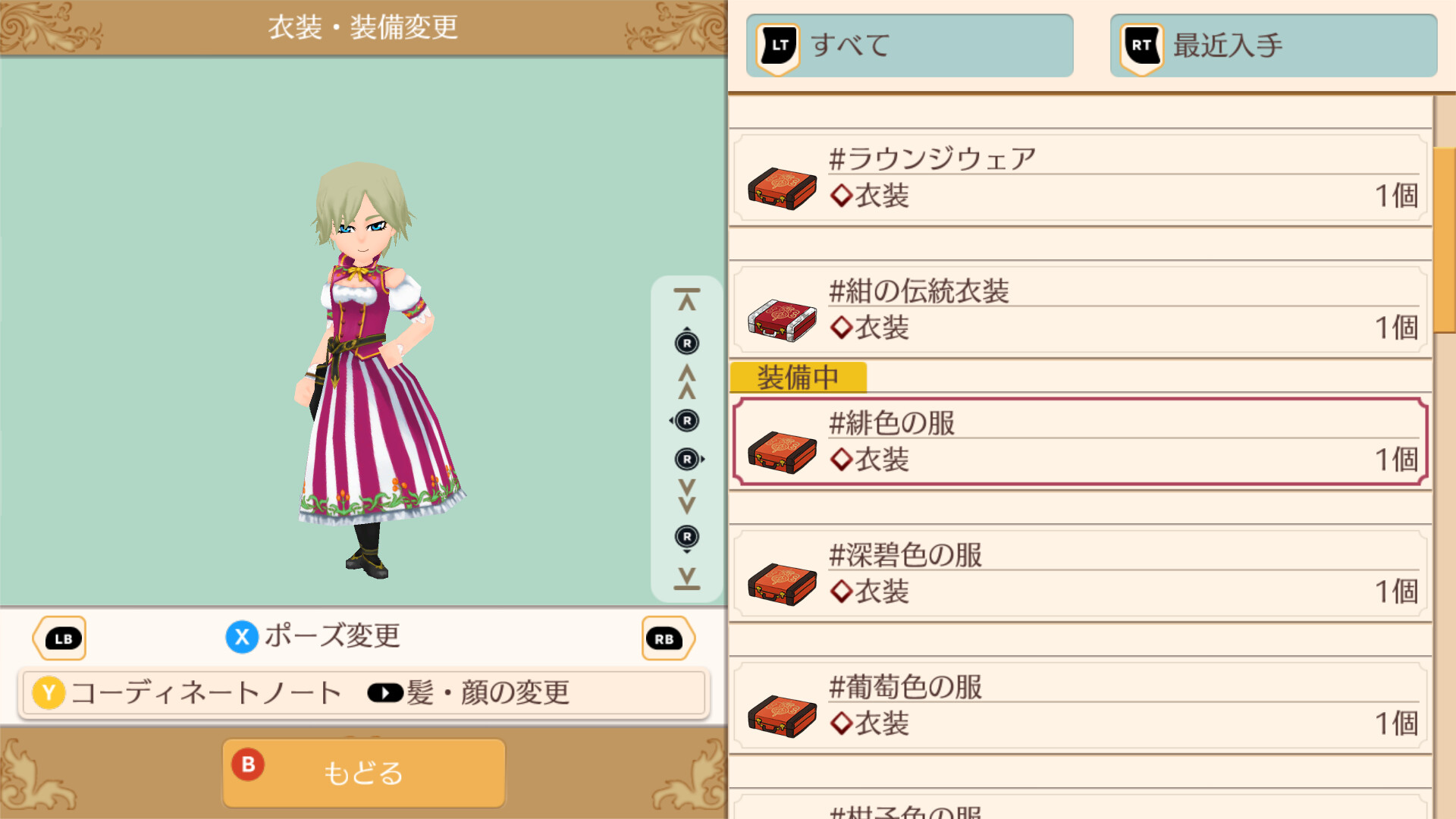Select the equipped #緋色の服 outfit entry

click(1081, 442)
